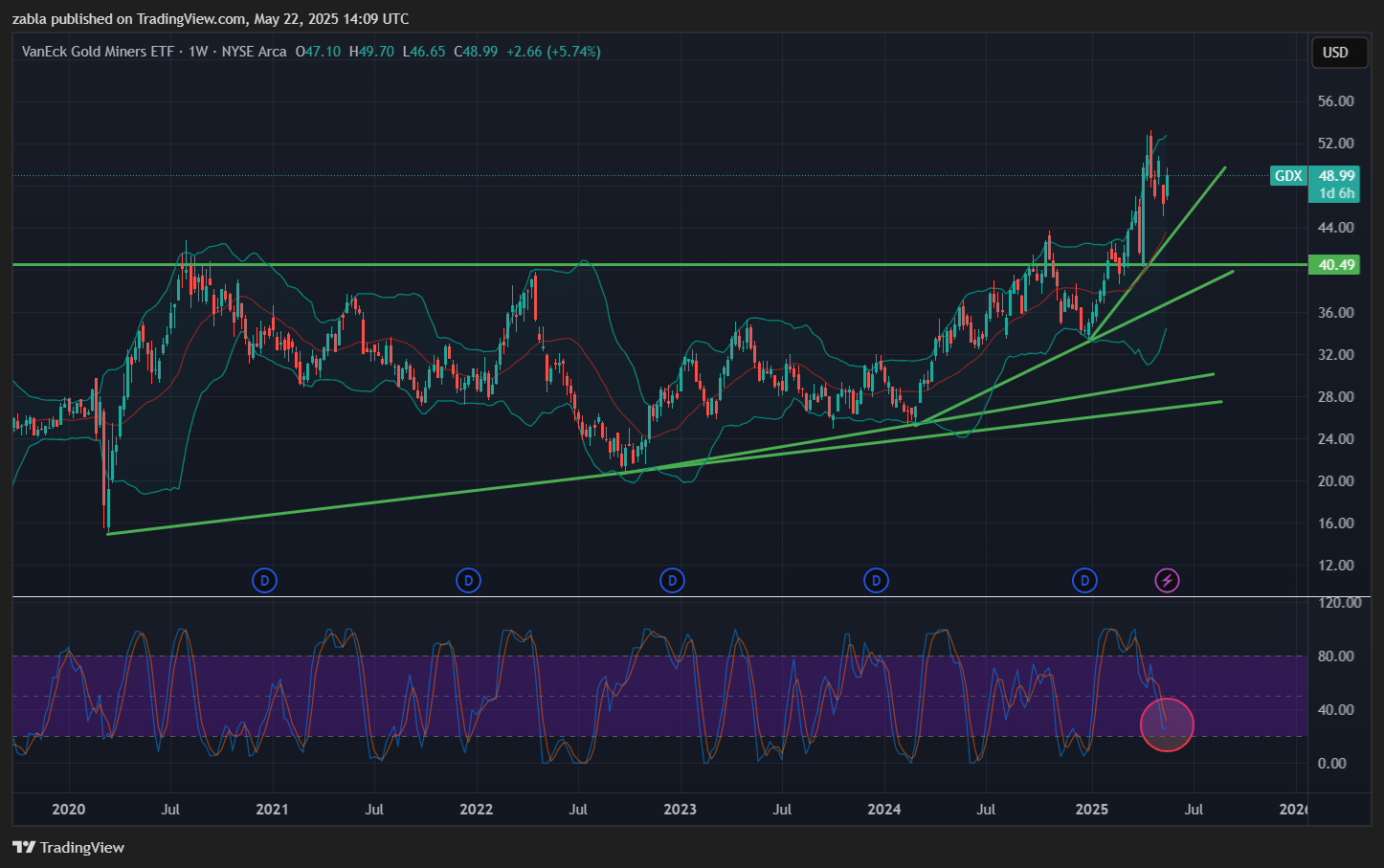Image resolution: width=1384 pixels, height=868 pixels.
Task: Click the TradingView logo in the bottom corner
Action: (x=69, y=847)
